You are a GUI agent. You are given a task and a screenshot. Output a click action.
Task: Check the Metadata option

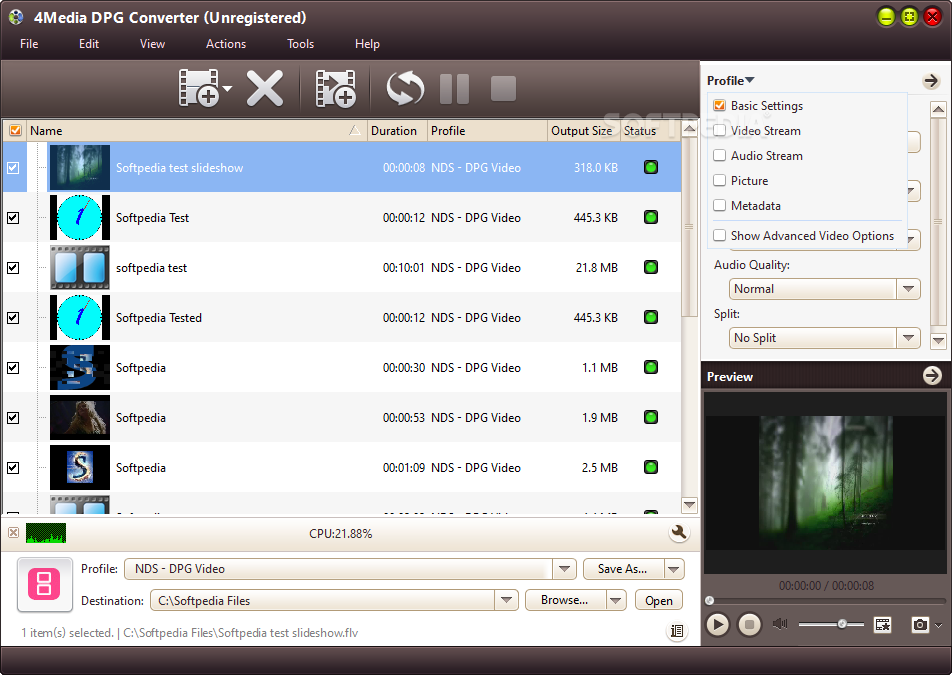(719, 205)
